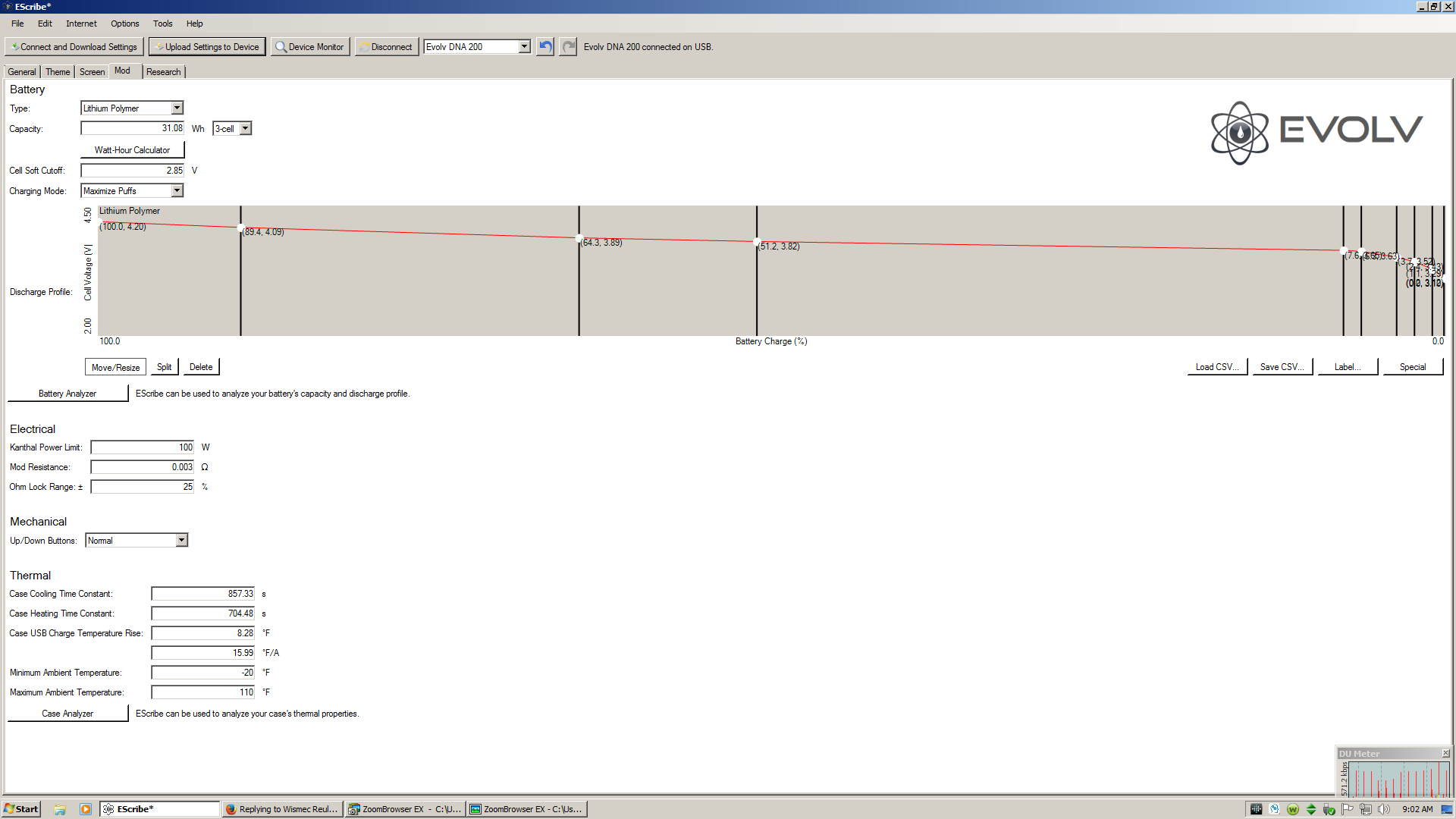Click the undo arrow icon in the toolbar

545,47
